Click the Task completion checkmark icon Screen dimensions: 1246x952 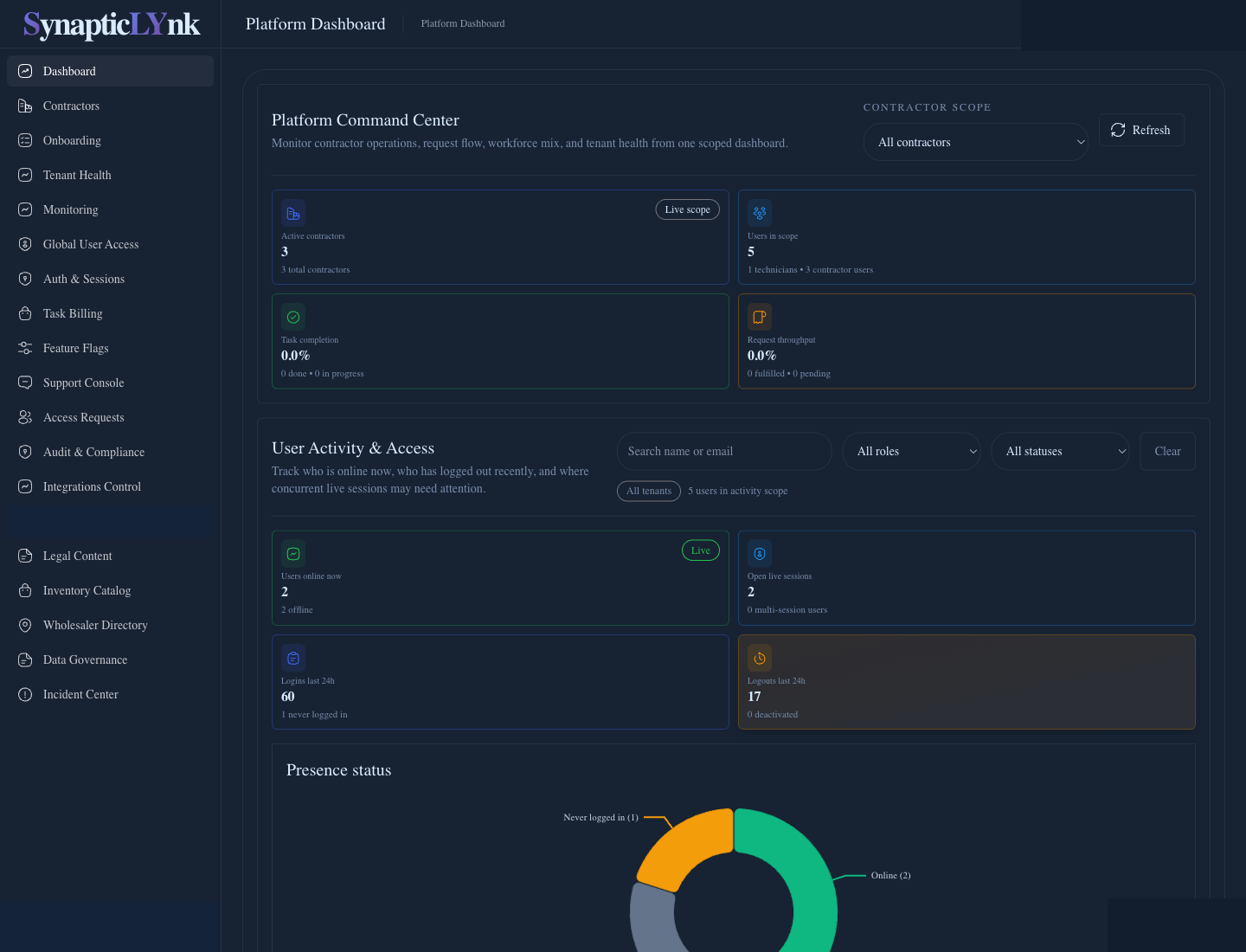point(293,317)
